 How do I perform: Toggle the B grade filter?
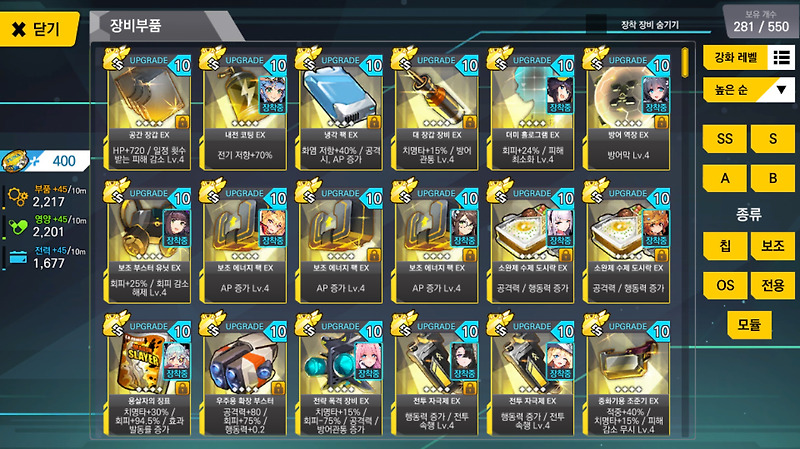pyautogui.click(x=772, y=178)
